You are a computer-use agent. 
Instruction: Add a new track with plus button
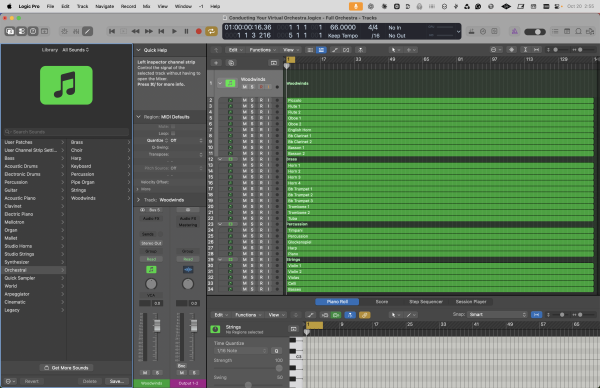tap(216, 63)
